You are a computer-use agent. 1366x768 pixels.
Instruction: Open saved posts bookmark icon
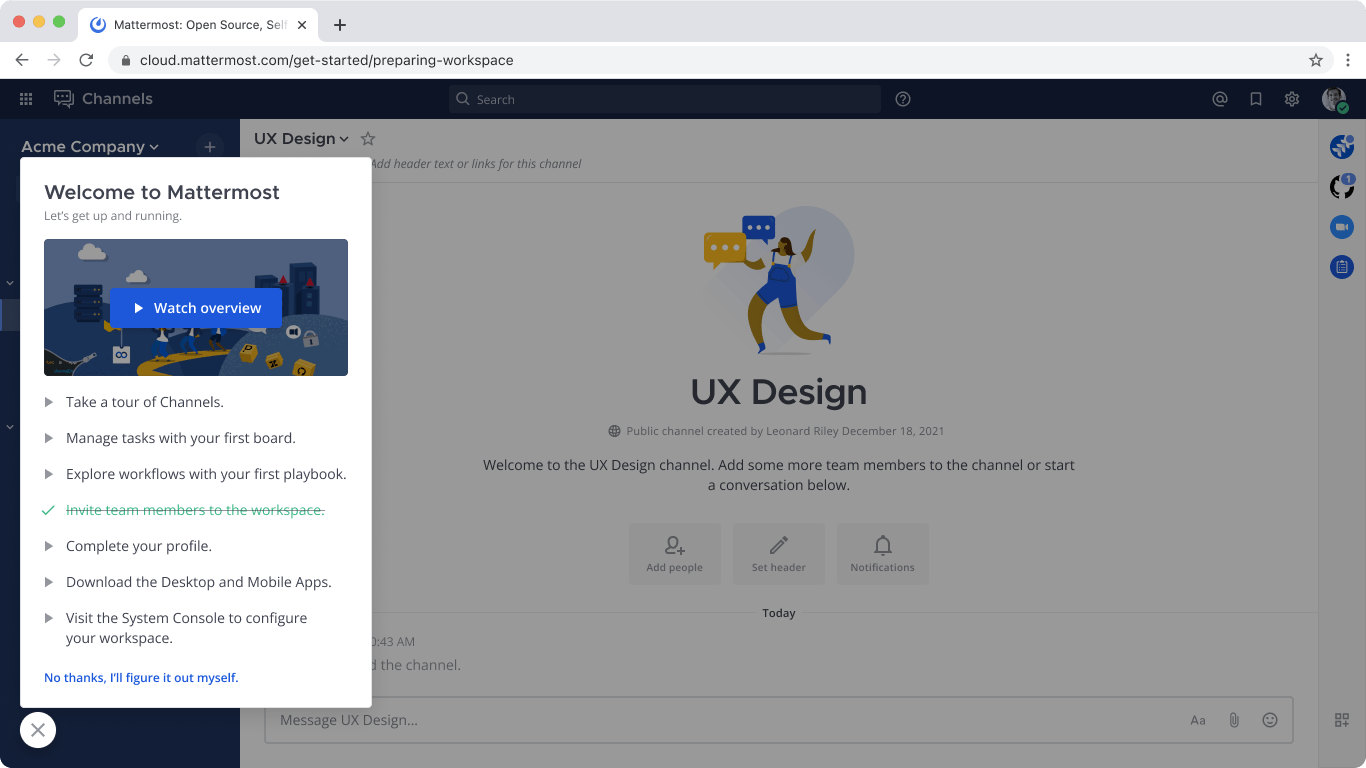coord(1256,99)
